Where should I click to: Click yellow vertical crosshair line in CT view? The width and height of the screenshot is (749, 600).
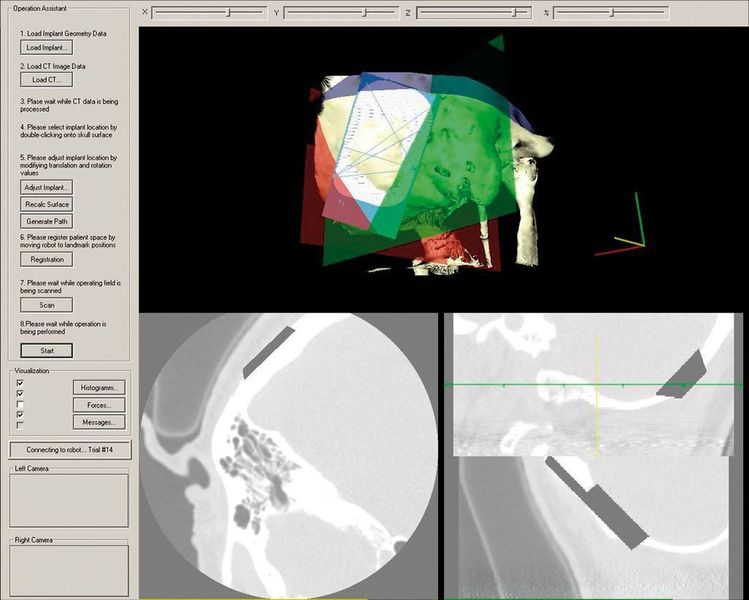[x=597, y=396]
